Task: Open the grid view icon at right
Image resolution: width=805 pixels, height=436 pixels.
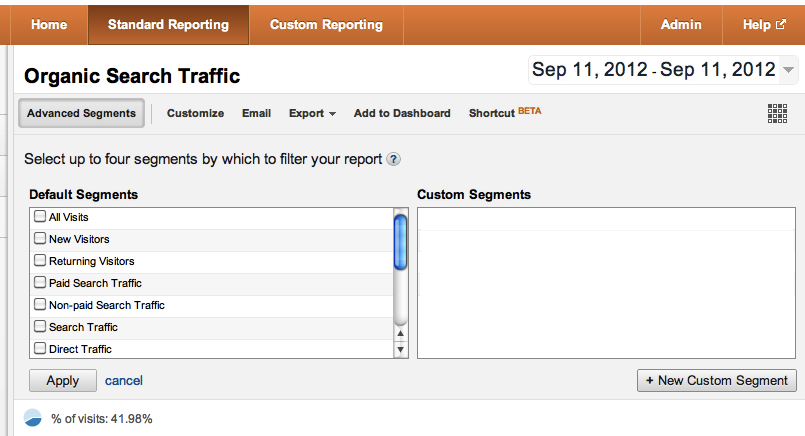Action: (x=777, y=113)
